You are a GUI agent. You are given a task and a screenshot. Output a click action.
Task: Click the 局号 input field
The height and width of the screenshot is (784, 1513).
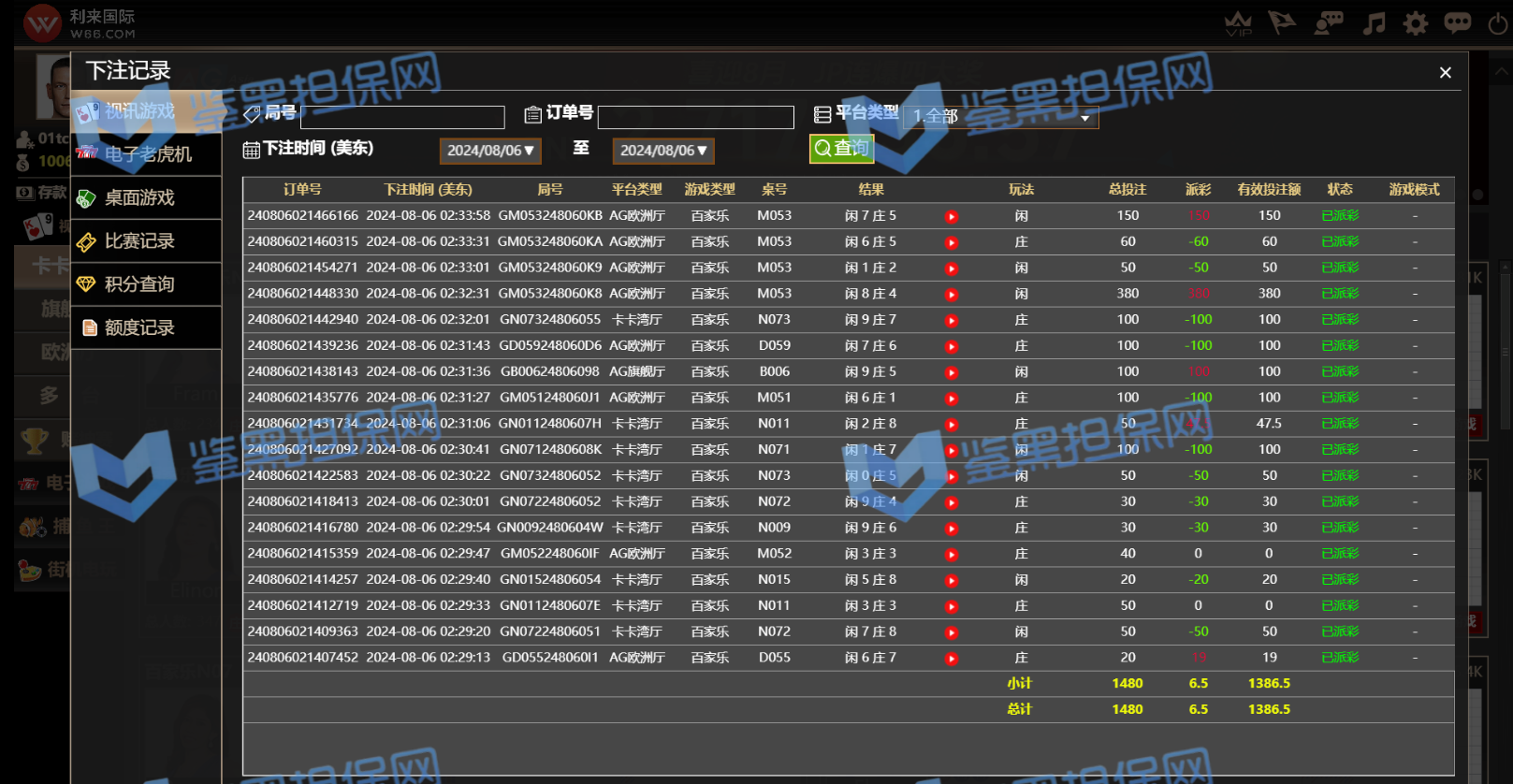coord(402,117)
